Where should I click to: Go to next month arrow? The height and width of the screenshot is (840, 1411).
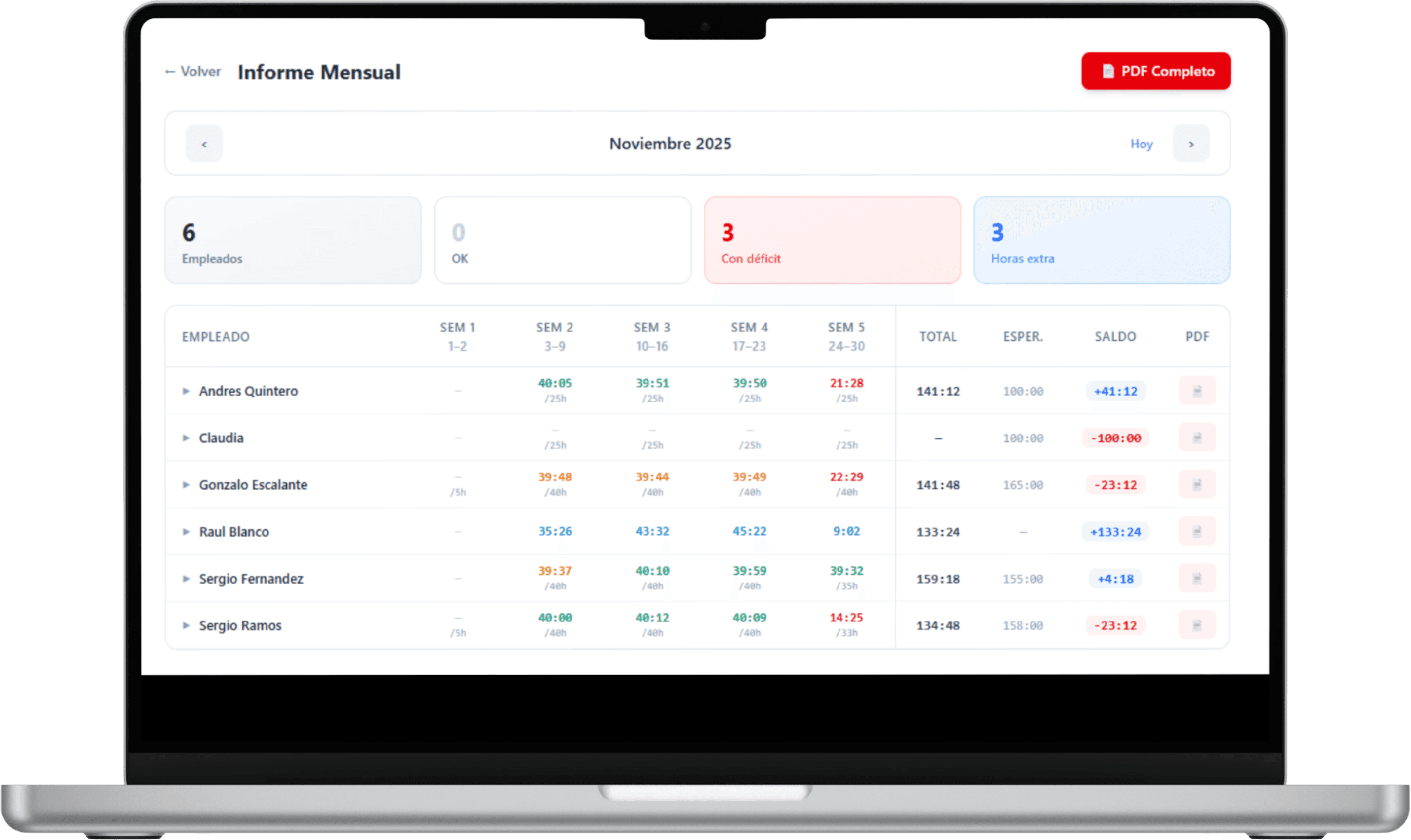pyautogui.click(x=1191, y=144)
